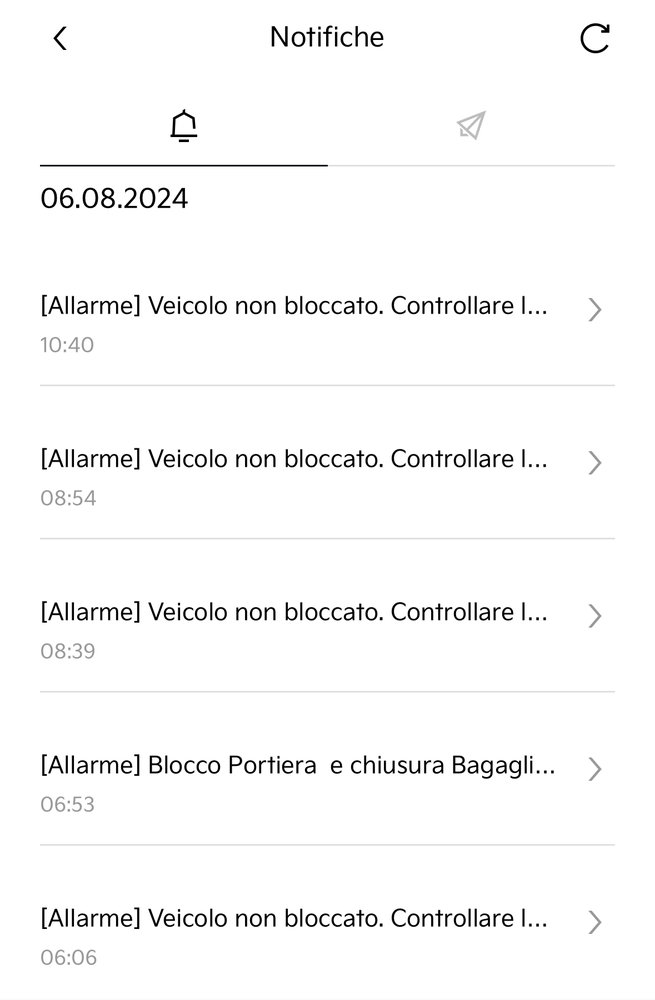
Task: Tap the 08:39 timestamp
Action: 68,651
